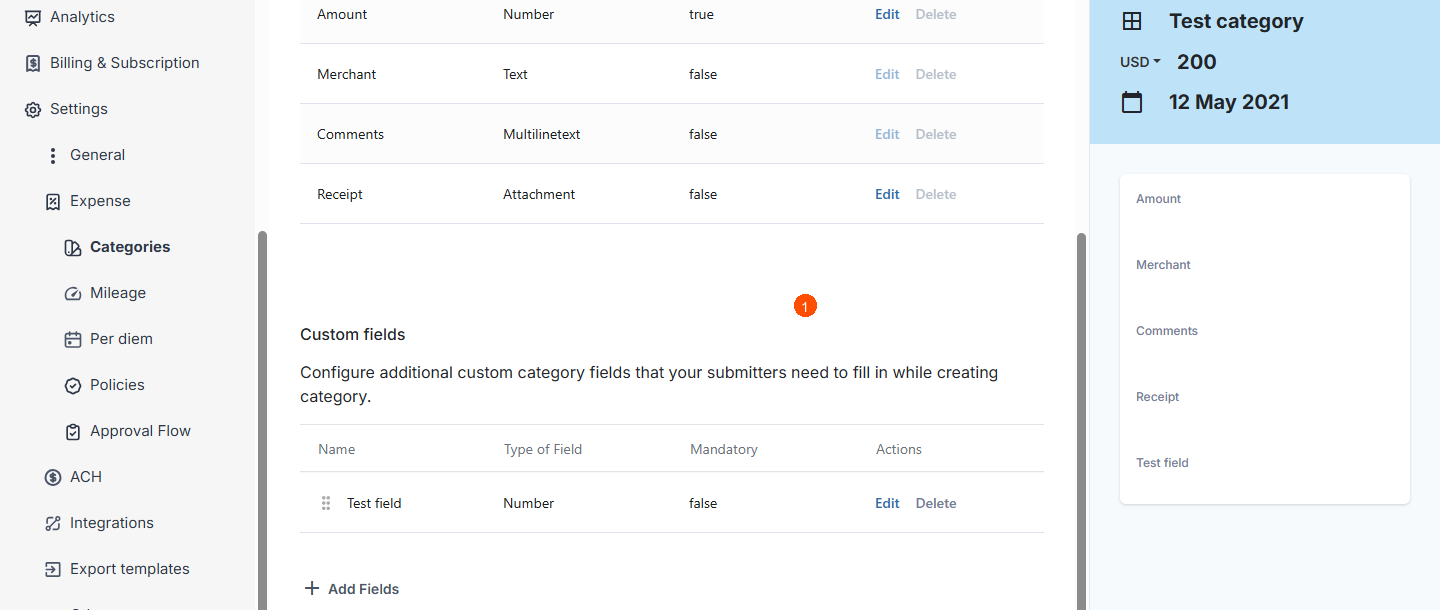This screenshot has width=1440, height=610.
Task: Click the Actions column header
Action: [899, 449]
